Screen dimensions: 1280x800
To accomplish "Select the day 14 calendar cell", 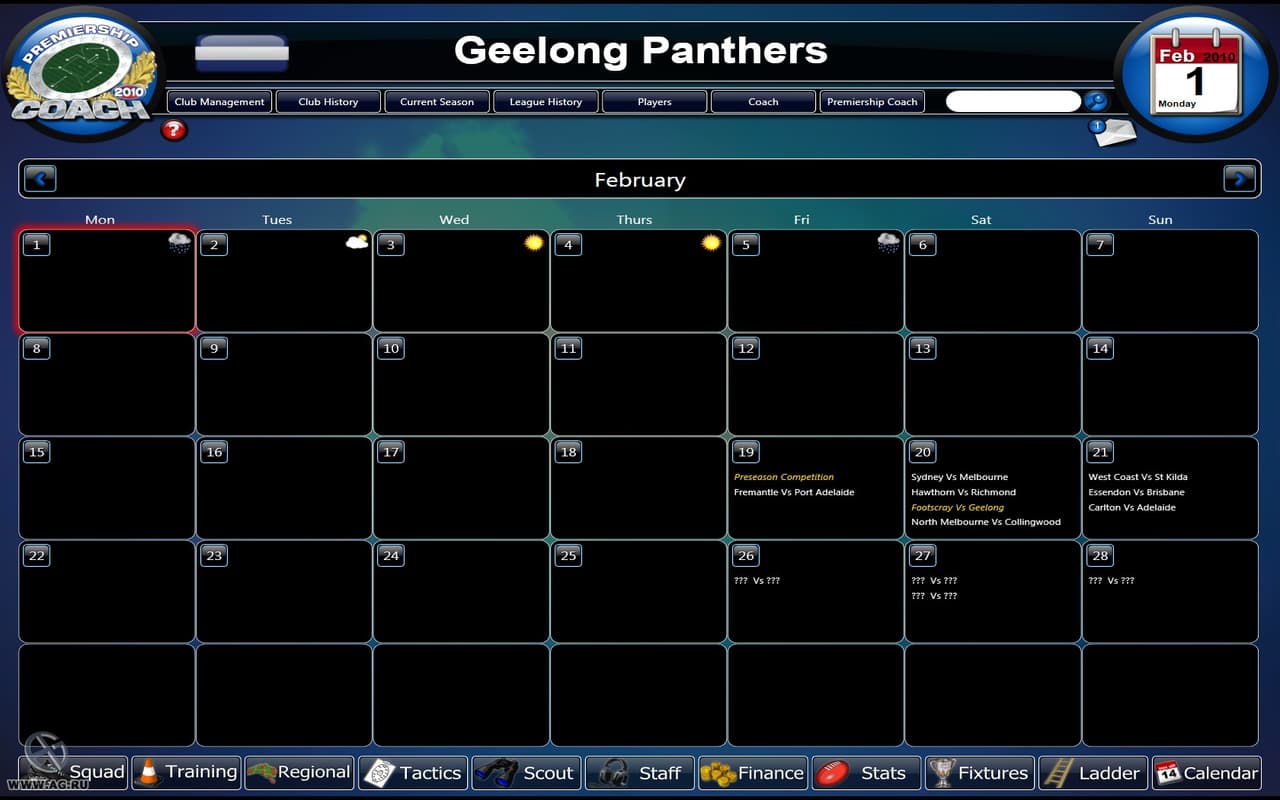I will pyautogui.click(x=1170, y=385).
